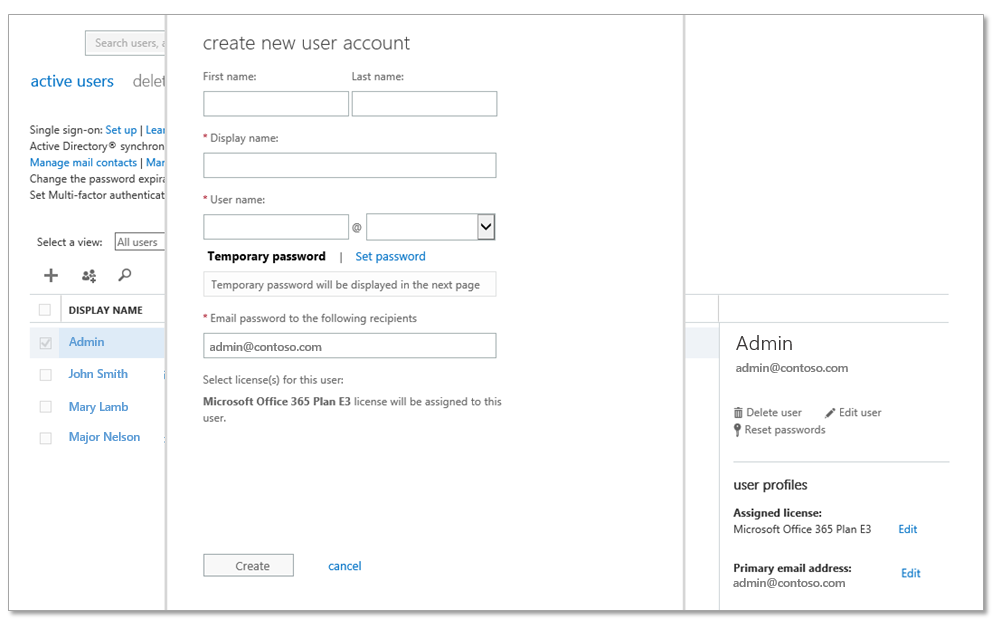Click the key icon for Reset passwords

pyautogui.click(x=738, y=430)
